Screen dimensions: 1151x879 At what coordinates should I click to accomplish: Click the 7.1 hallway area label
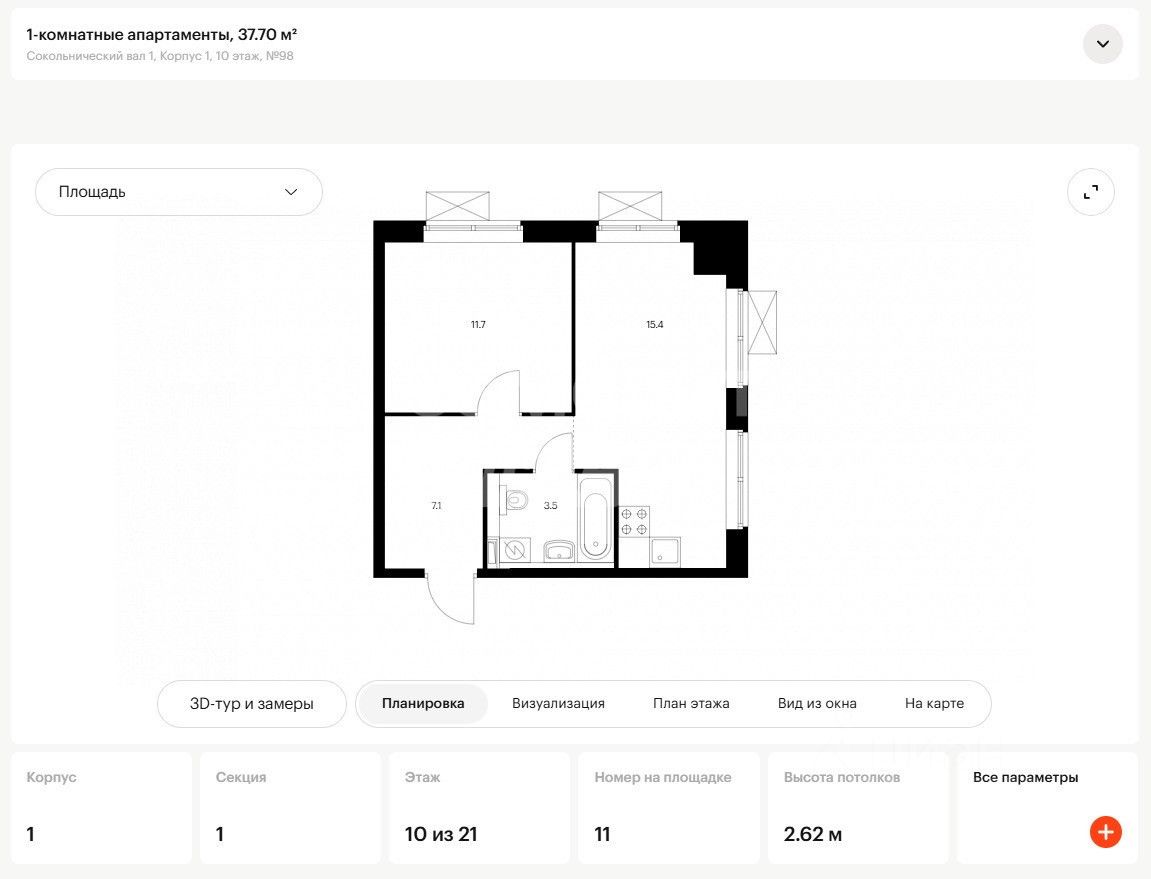click(436, 505)
